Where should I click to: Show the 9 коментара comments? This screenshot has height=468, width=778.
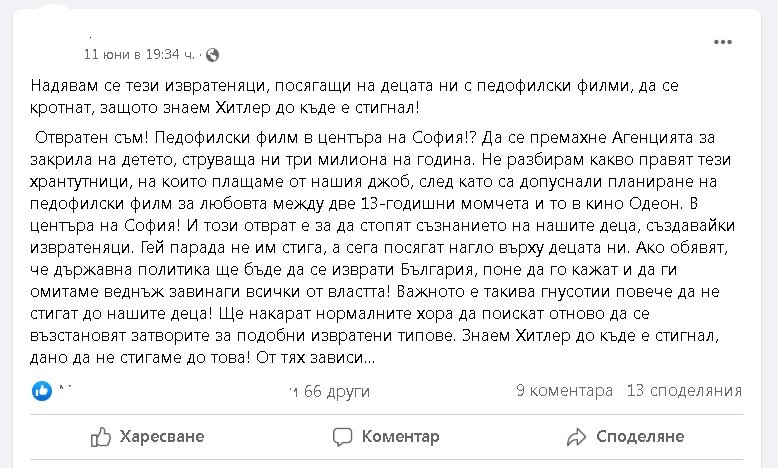[x=563, y=390]
